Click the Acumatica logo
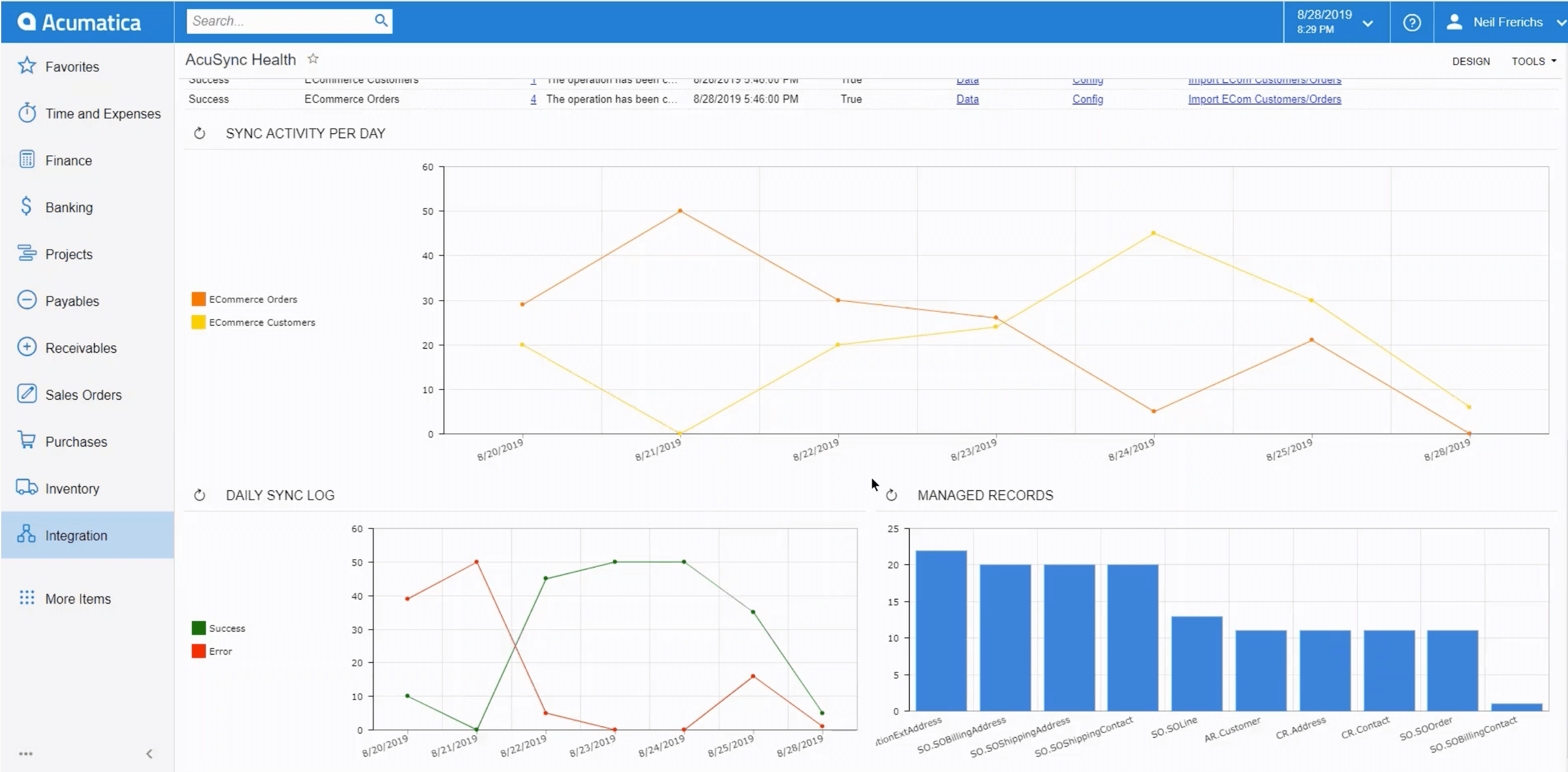Viewport: 1568px width, 772px height. pyautogui.click(x=79, y=22)
